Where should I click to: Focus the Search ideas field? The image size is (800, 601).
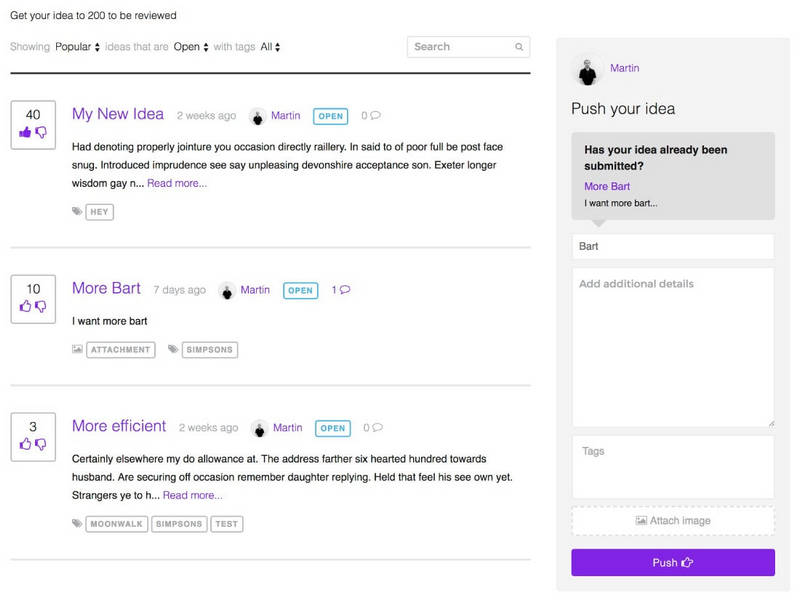point(468,47)
